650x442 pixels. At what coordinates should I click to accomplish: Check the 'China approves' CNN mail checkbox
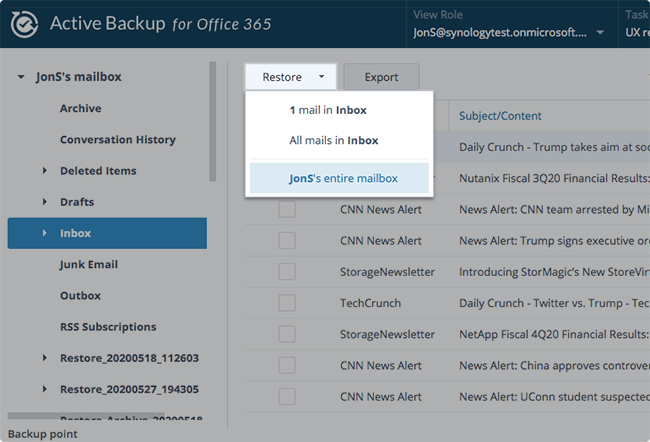(287, 365)
